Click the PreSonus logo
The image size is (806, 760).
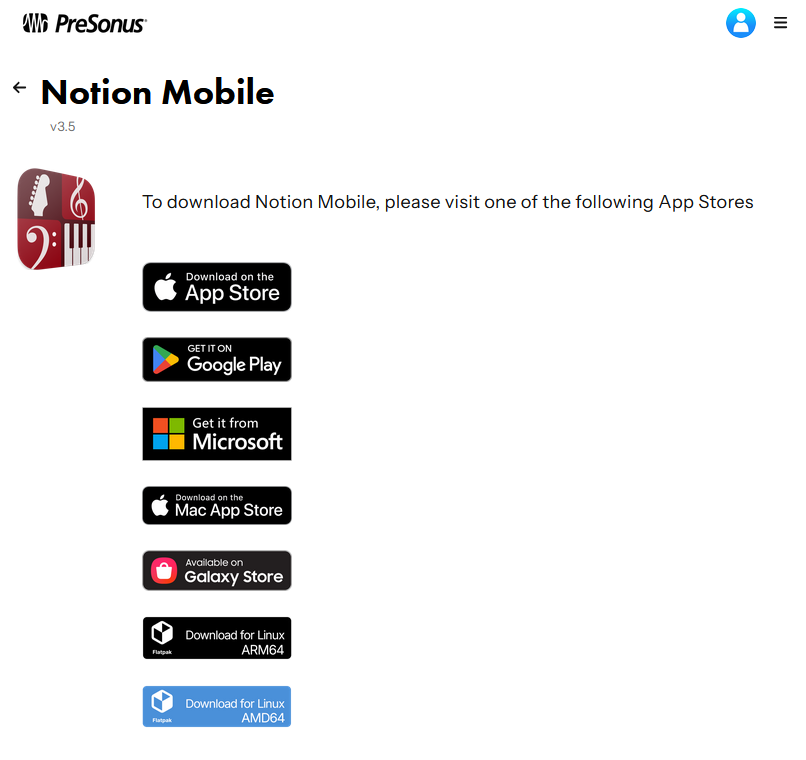(x=85, y=24)
